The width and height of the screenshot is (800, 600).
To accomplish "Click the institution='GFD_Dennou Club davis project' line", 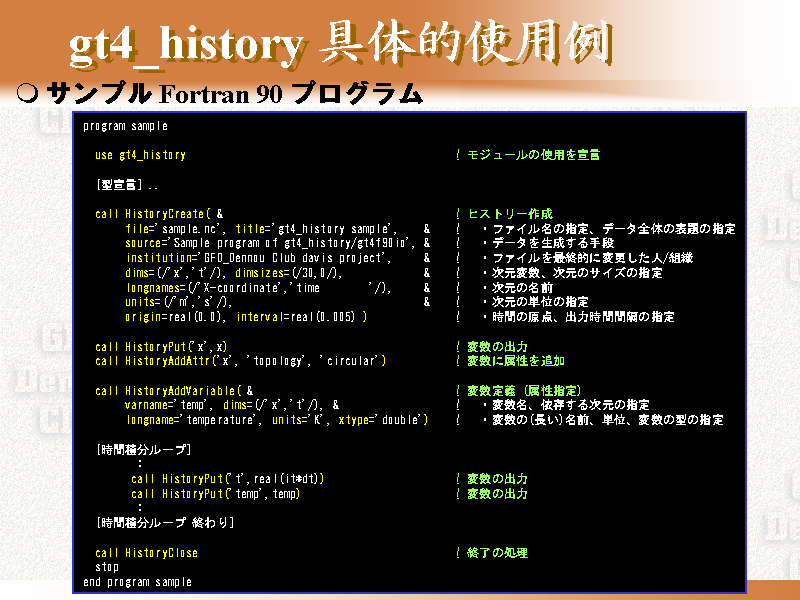I will (x=278, y=258).
